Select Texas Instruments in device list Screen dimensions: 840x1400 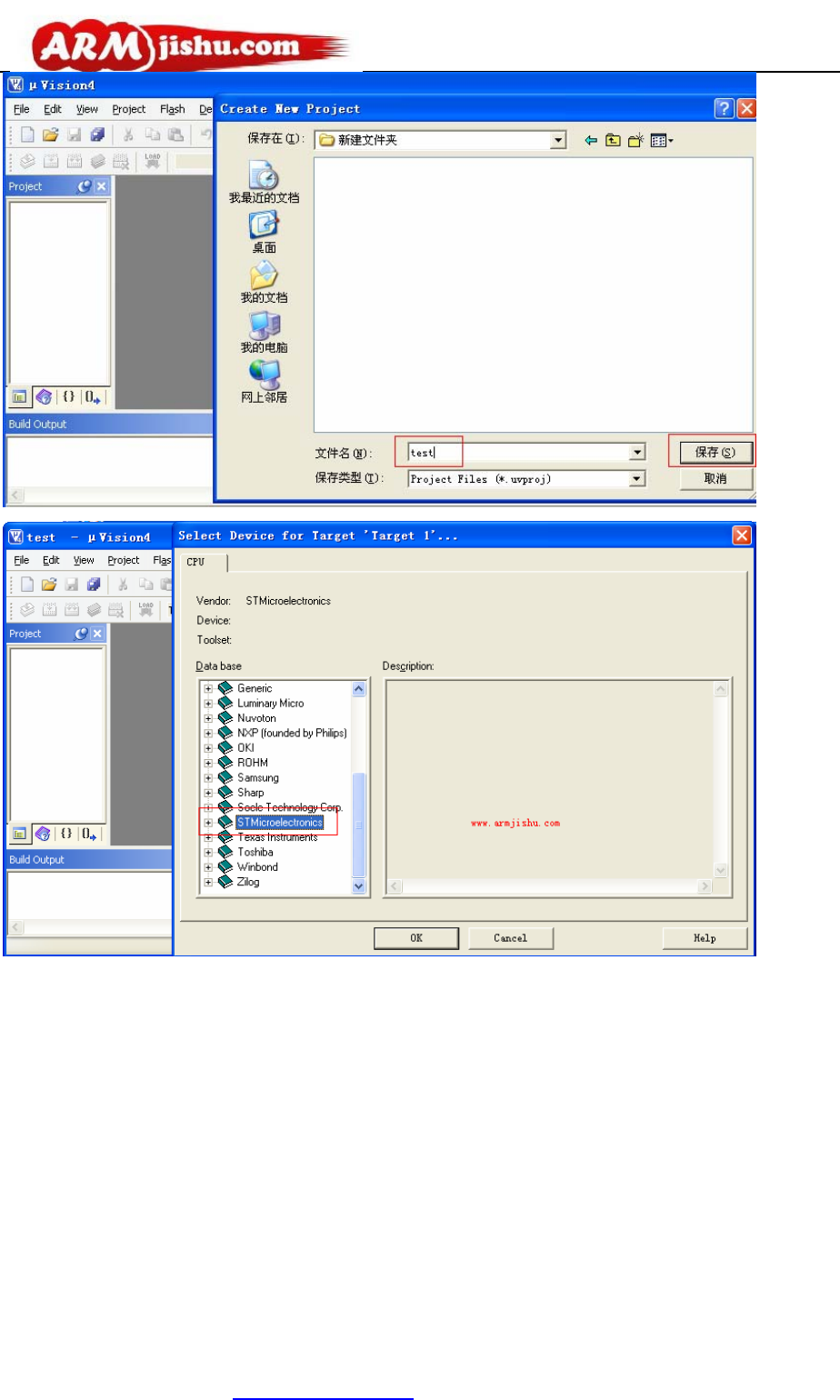point(277,837)
